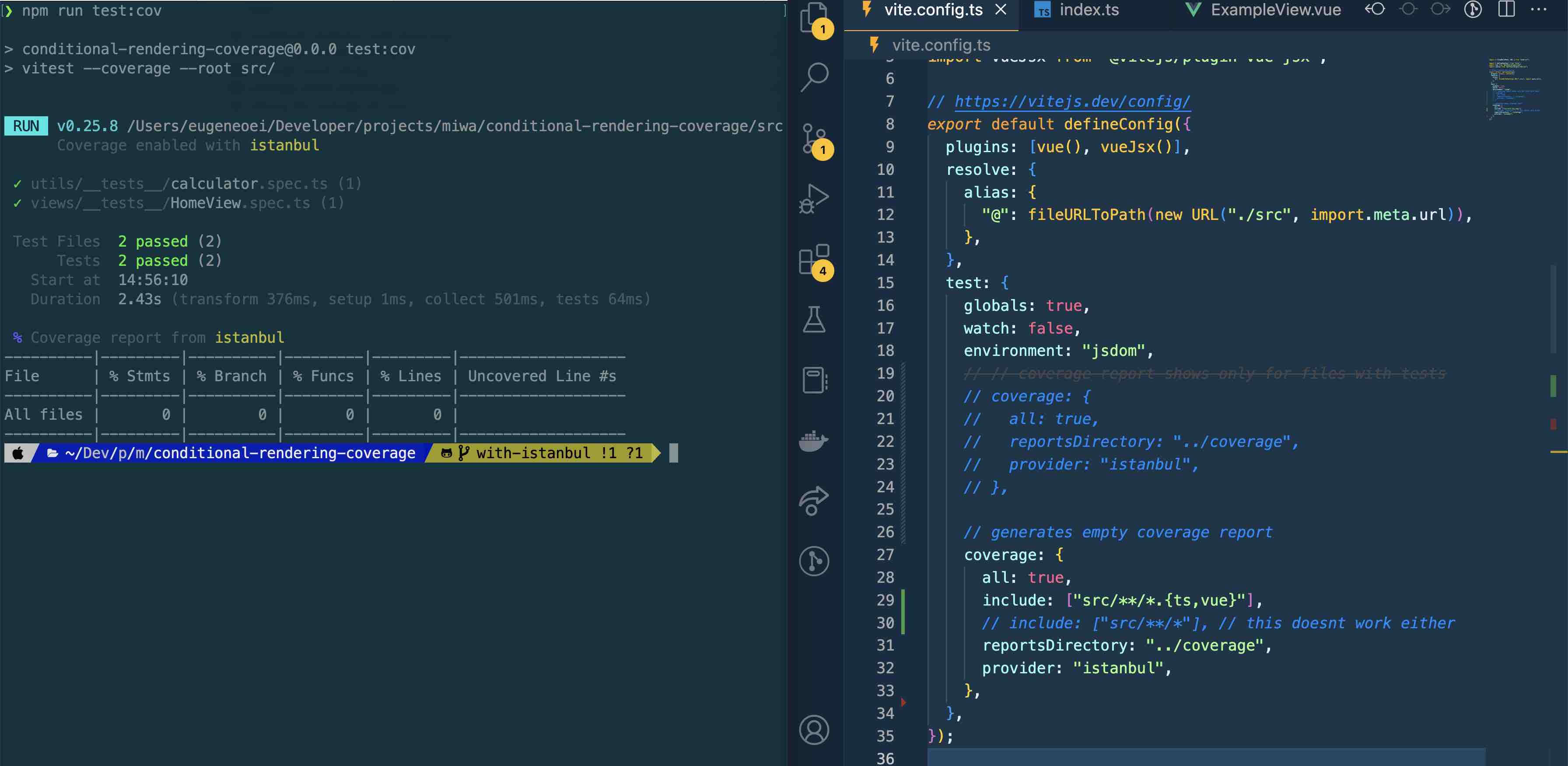Close the vite.config.ts tab
1568x766 pixels.
pyautogui.click(x=1001, y=10)
